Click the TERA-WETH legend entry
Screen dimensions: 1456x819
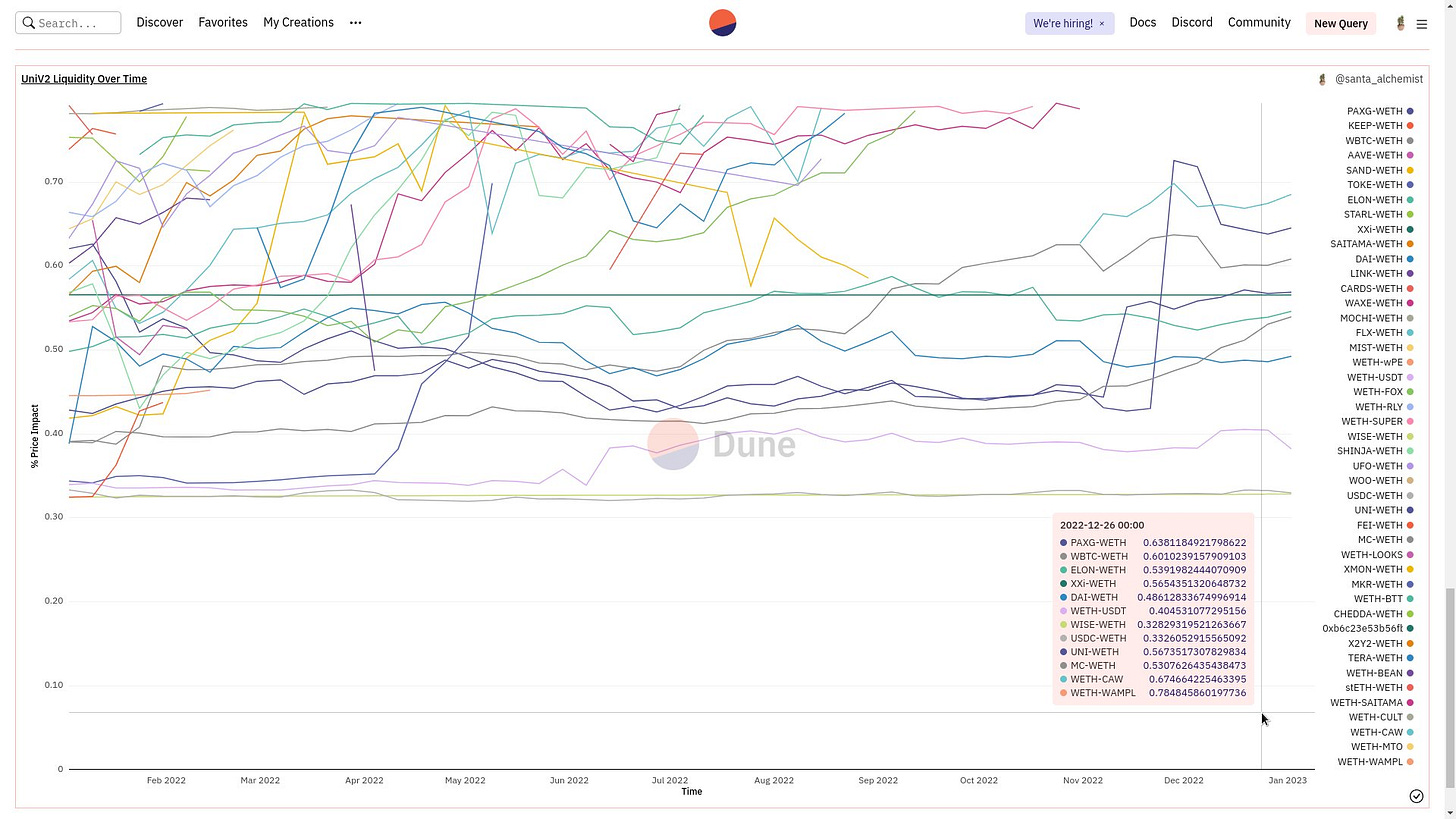pyautogui.click(x=1381, y=658)
